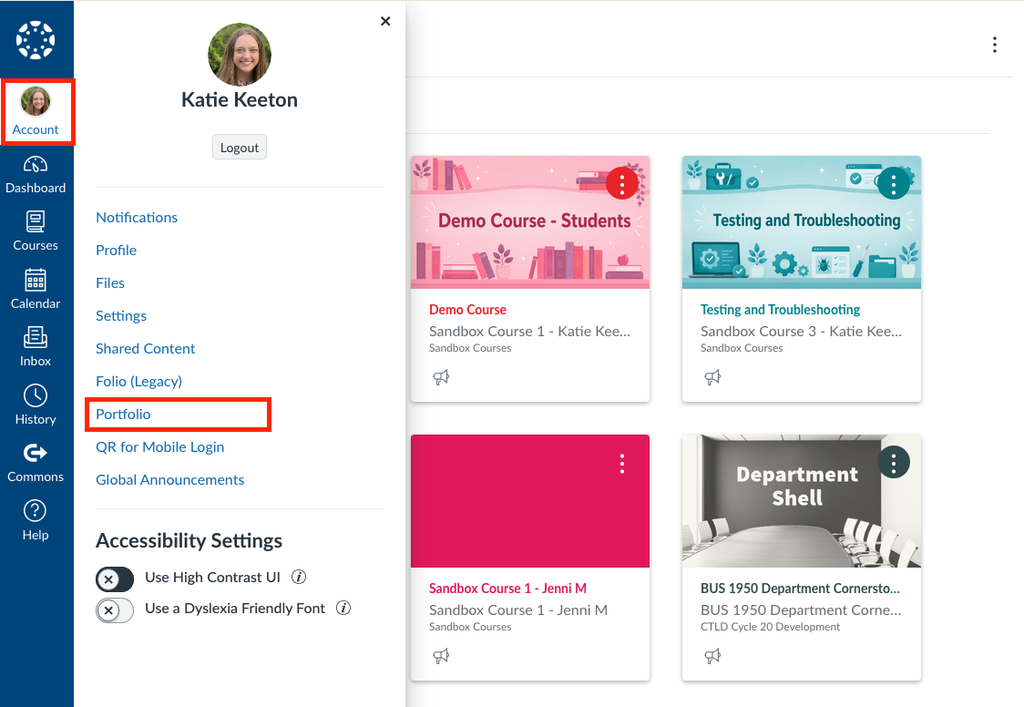
Task: Open Testing and Troubleshooting card options menu
Action: [893, 184]
